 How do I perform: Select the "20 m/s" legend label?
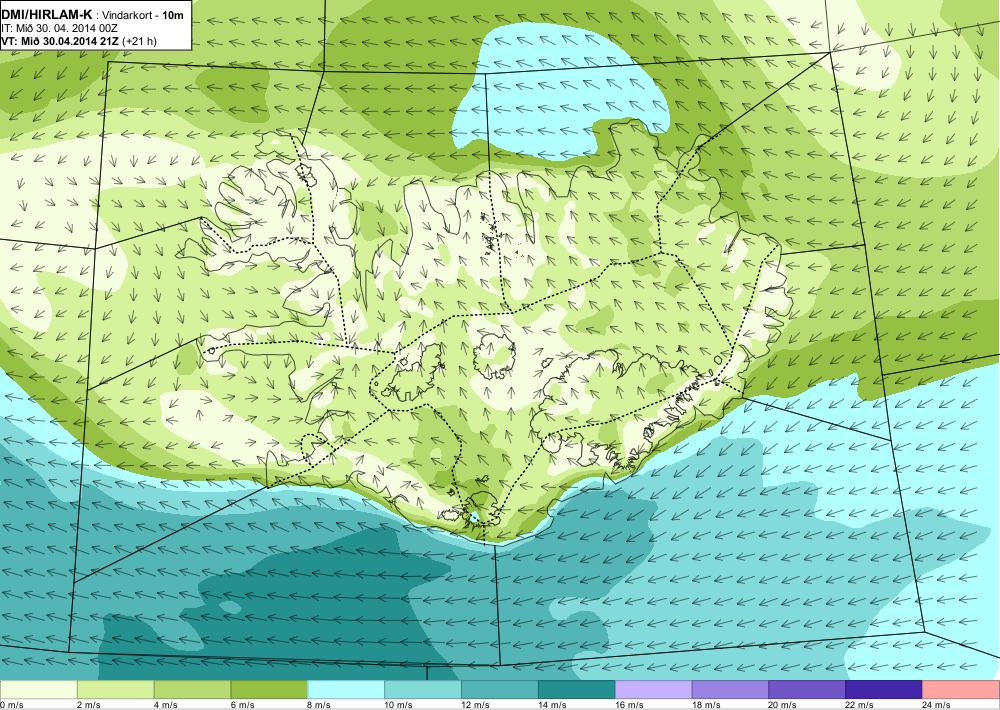783,705
